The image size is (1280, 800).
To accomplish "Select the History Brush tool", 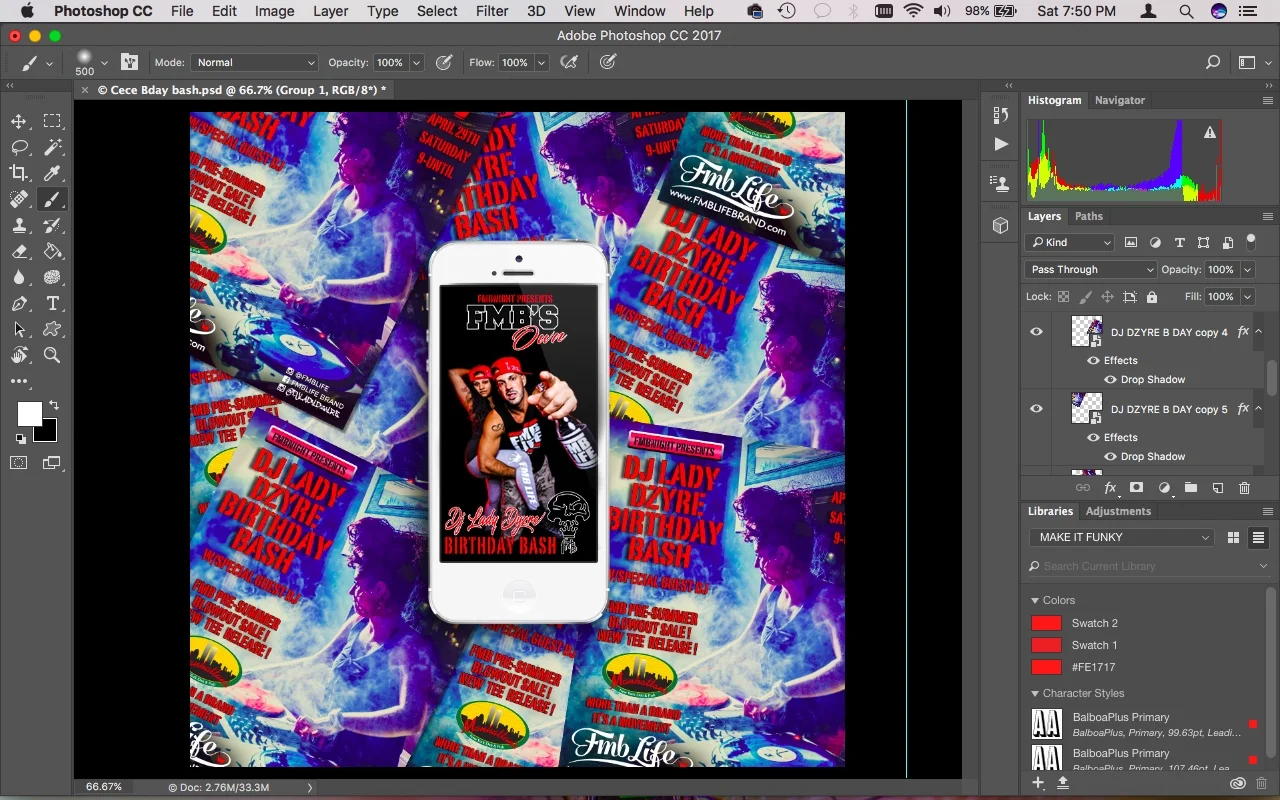I will 52,225.
